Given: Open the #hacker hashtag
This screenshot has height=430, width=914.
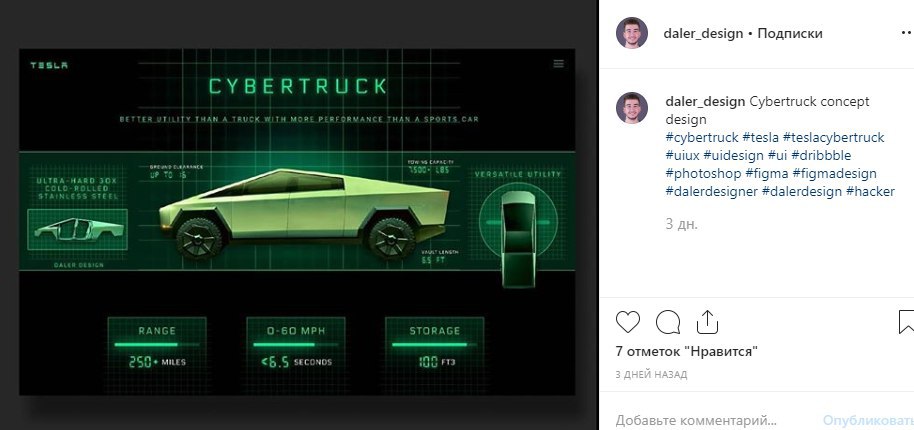Looking at the screenshot, I should [x=870, y=192].
